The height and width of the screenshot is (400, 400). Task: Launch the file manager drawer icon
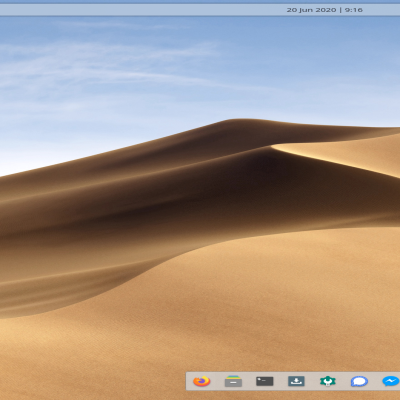tap(233, 381)
